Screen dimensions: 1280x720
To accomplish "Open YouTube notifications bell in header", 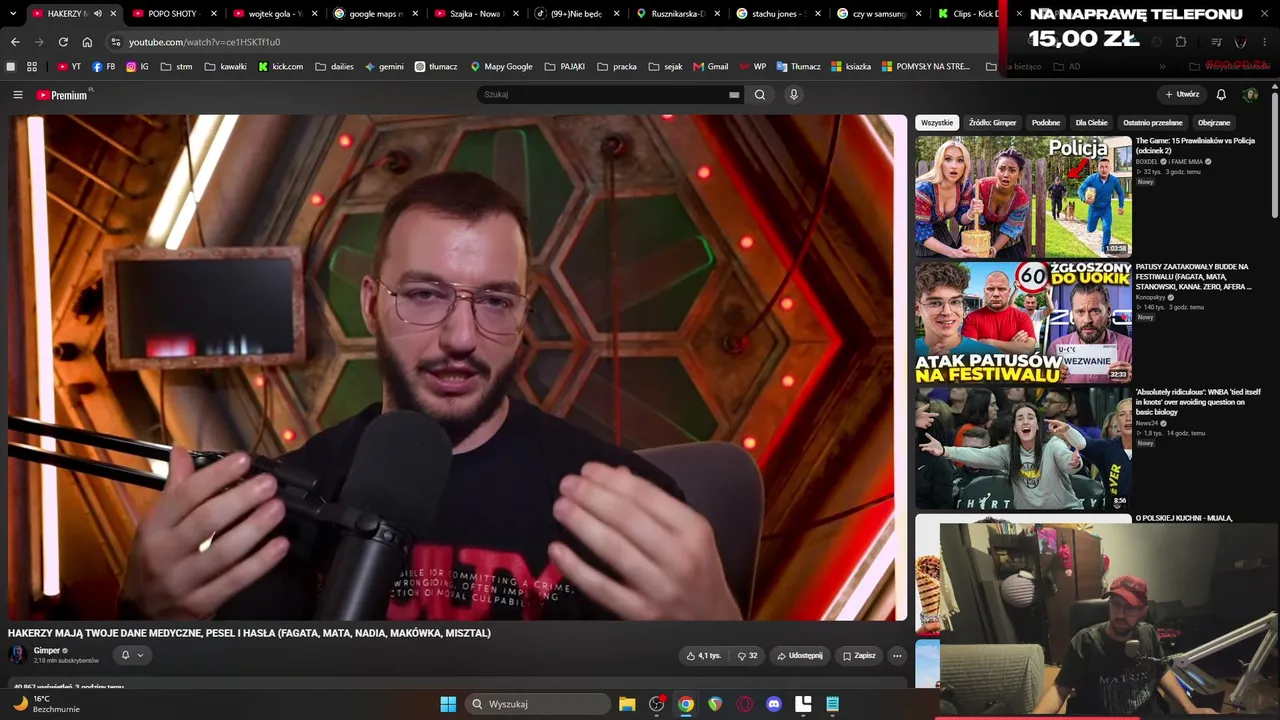I will coord(1221,95).
